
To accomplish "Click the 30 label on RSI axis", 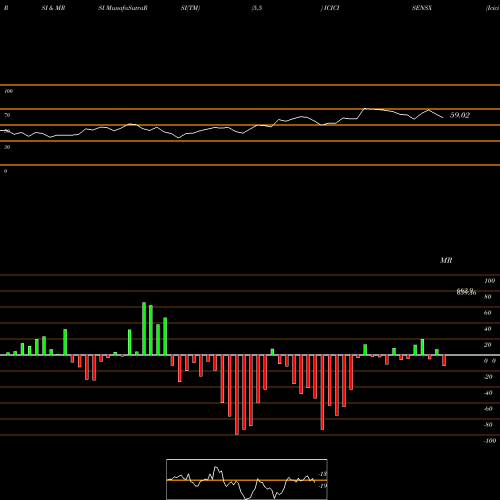I will [7, 147].
